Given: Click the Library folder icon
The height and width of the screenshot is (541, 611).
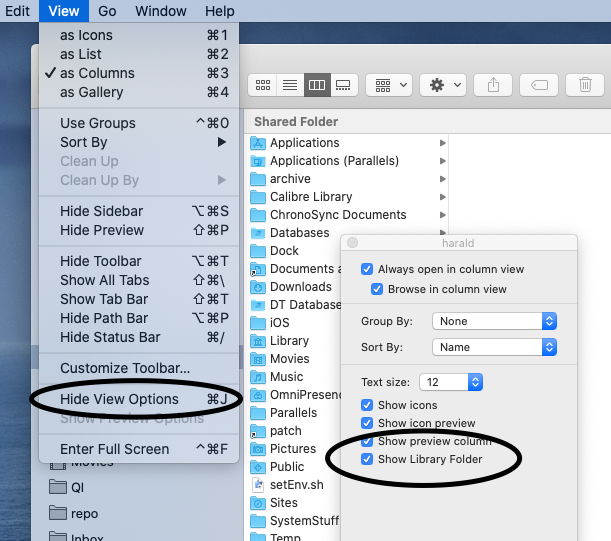Looking at the screenshot, I should point(258,341).
